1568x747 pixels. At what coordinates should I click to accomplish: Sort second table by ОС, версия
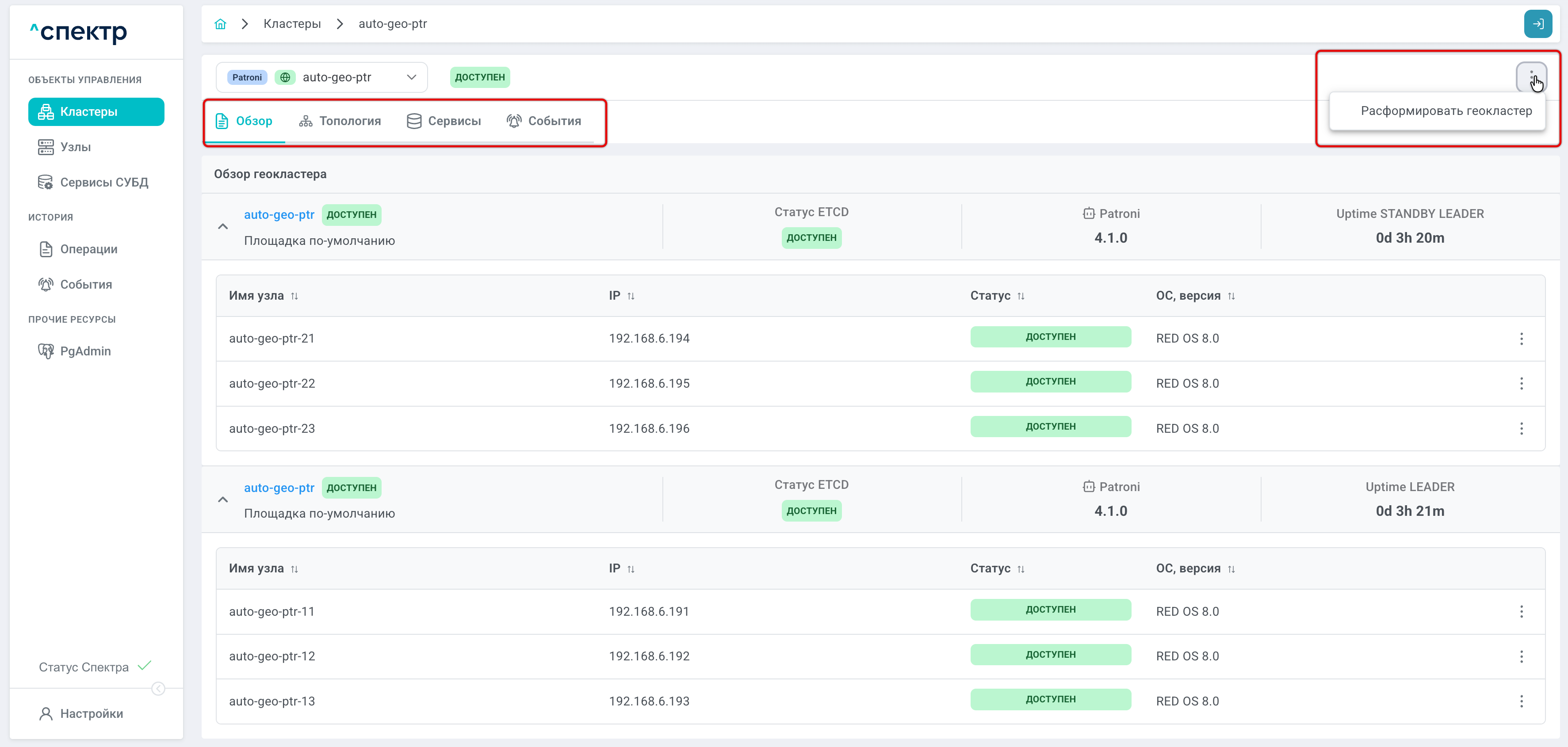click(x=1231, y=569)
